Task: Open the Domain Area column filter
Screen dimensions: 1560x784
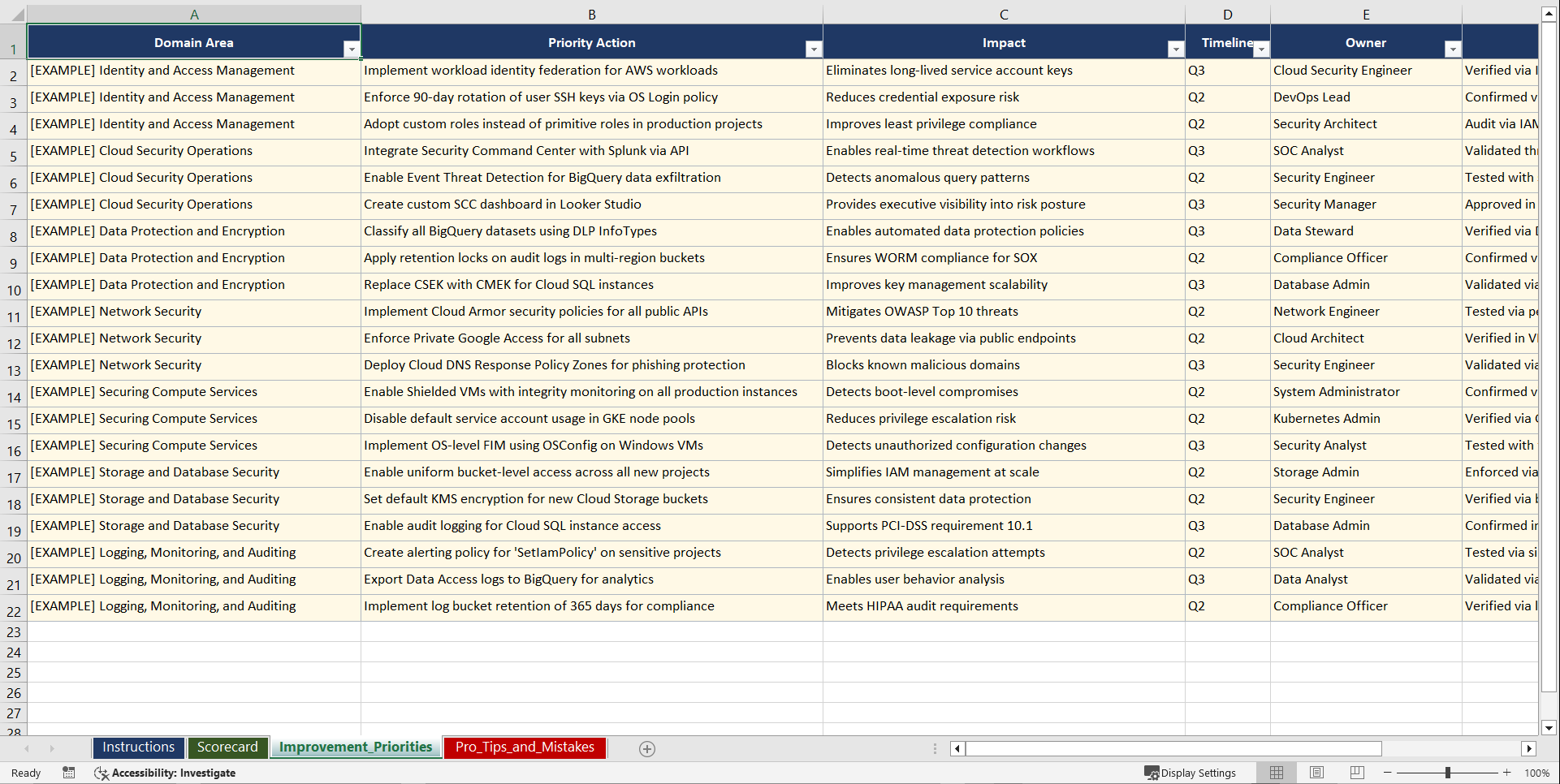Action: [352, 50]
